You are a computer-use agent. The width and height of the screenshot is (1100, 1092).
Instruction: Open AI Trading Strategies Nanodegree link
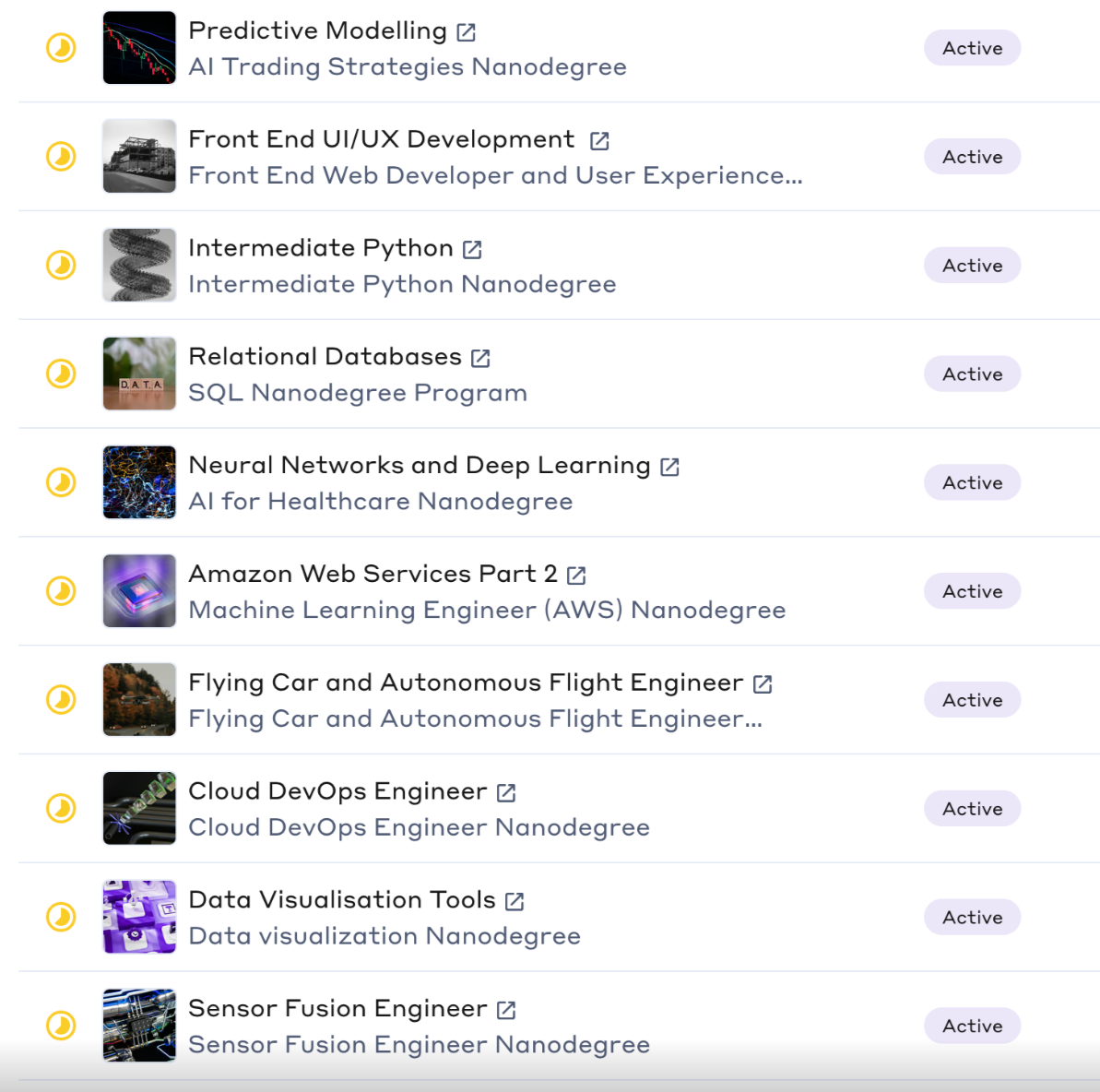pos(408,67)
